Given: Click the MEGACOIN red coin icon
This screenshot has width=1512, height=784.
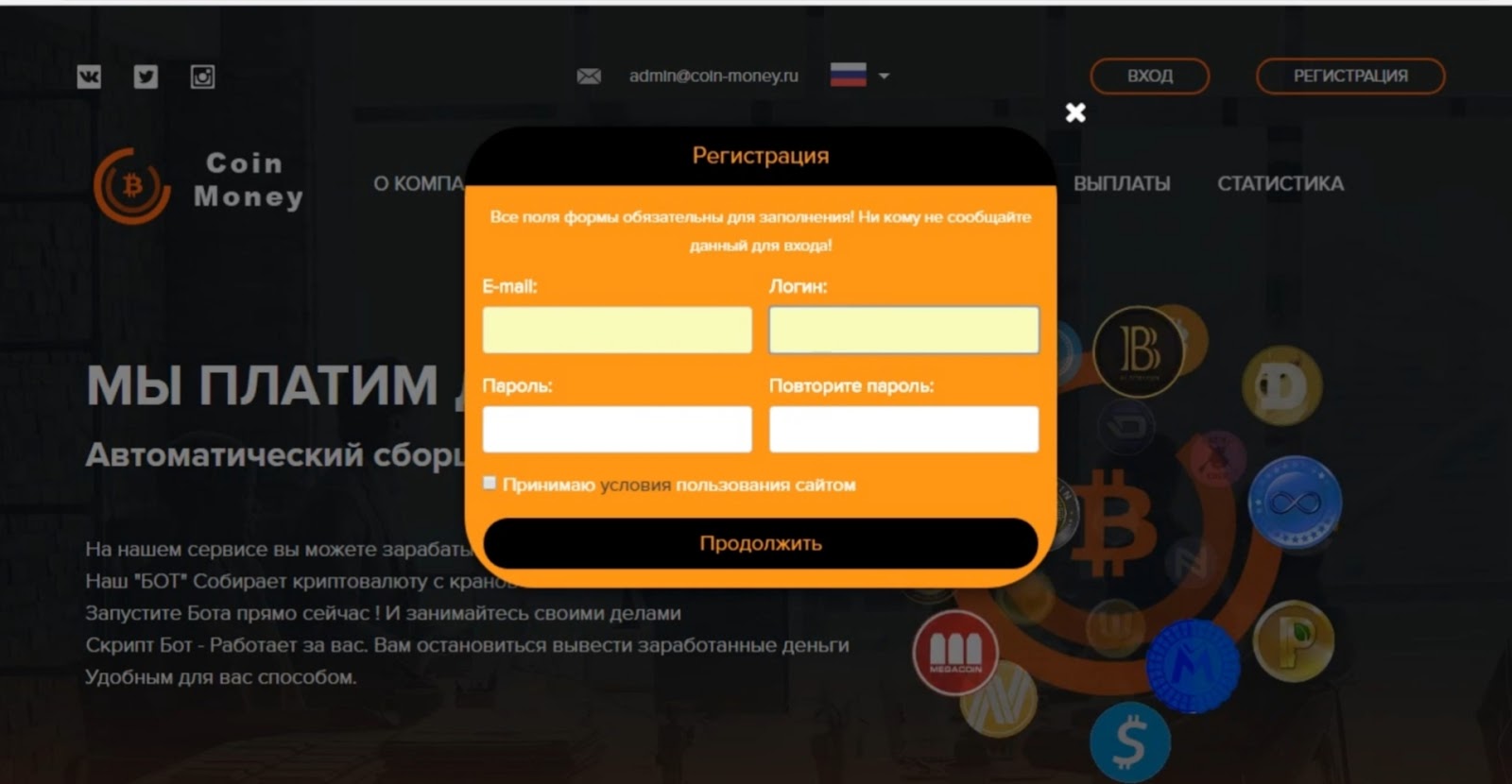Looking at the screenshot, I should pos(954,653).
